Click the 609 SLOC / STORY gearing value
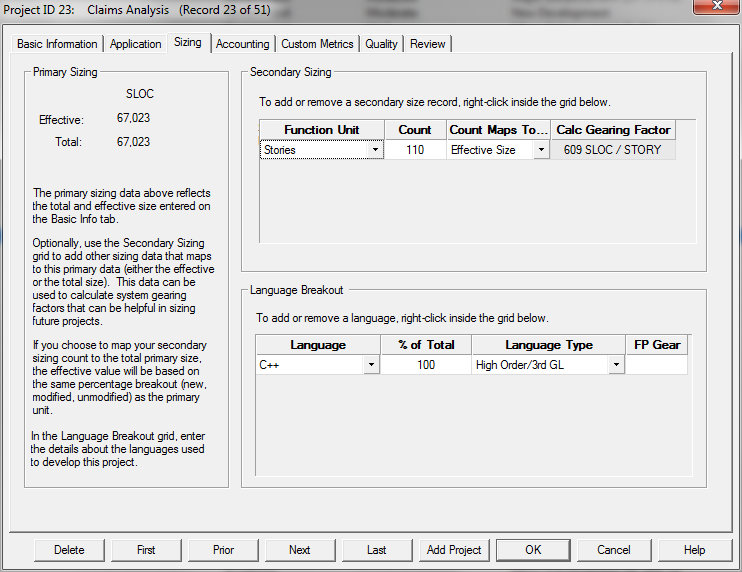The height and width of the screenshot is (572, 742). 612,150
